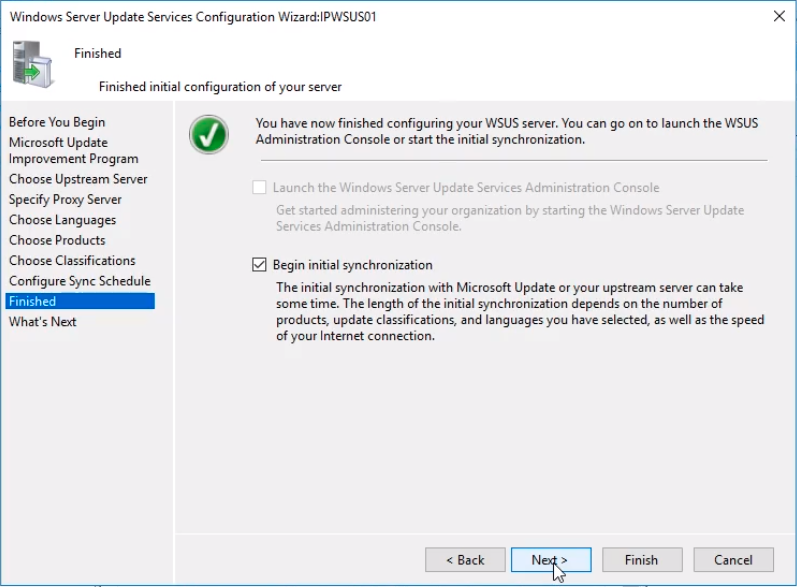Screen dimensions: 797x587
Task: Click the Back button
Action: tap(465, 560)
